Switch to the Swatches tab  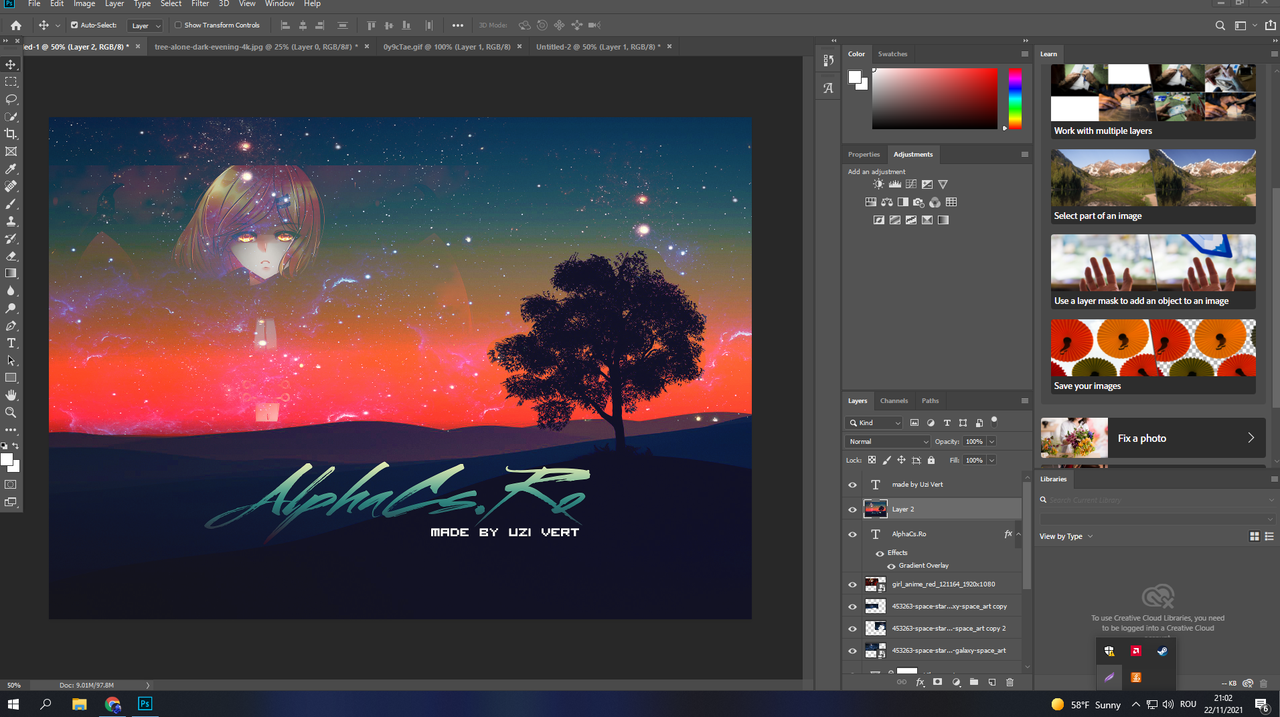pyautogui.click(x=893, y=54)
